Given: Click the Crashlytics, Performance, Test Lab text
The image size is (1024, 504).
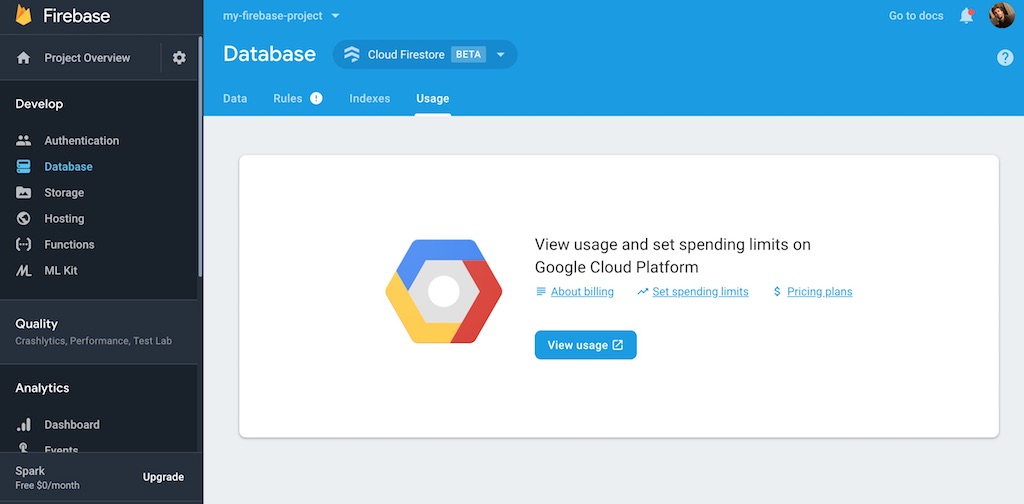Looking at the screenshot, I should pyautogui.click(x=93, y=341).
